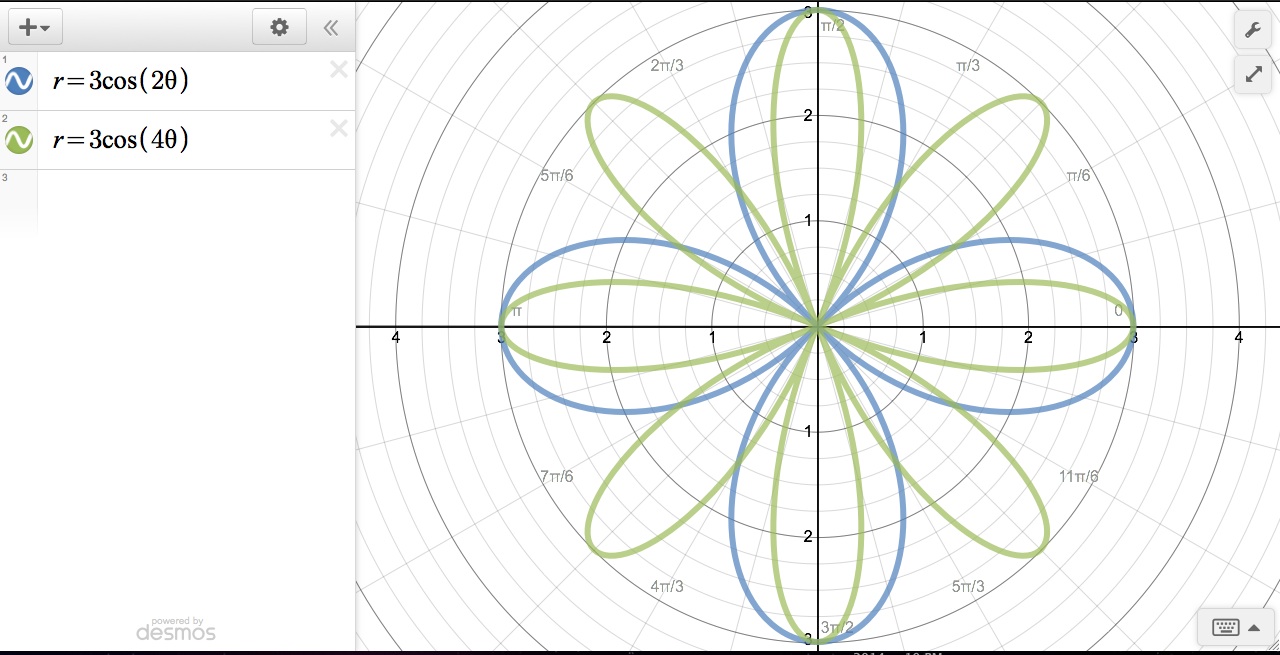This screenshot has height=655, width=1280.
Task: Click the 7π/6 angle label
Action: point(557,476)
